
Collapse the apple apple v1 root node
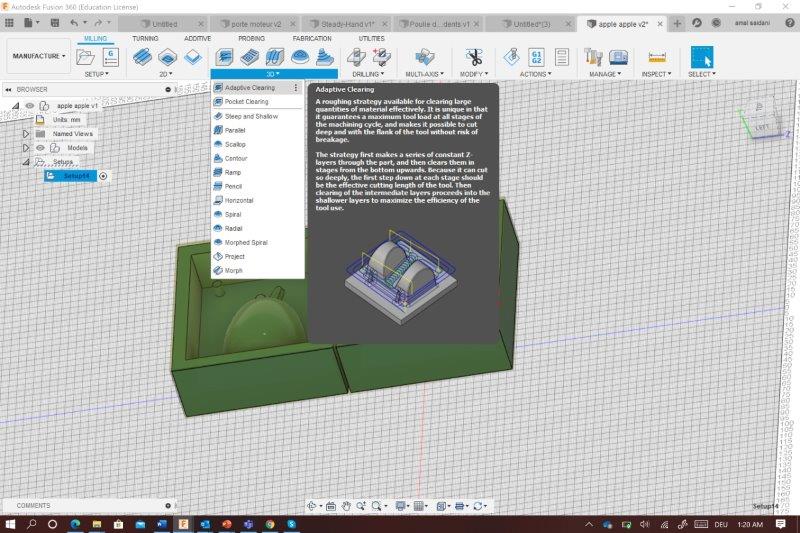click(x=16, y=106)
